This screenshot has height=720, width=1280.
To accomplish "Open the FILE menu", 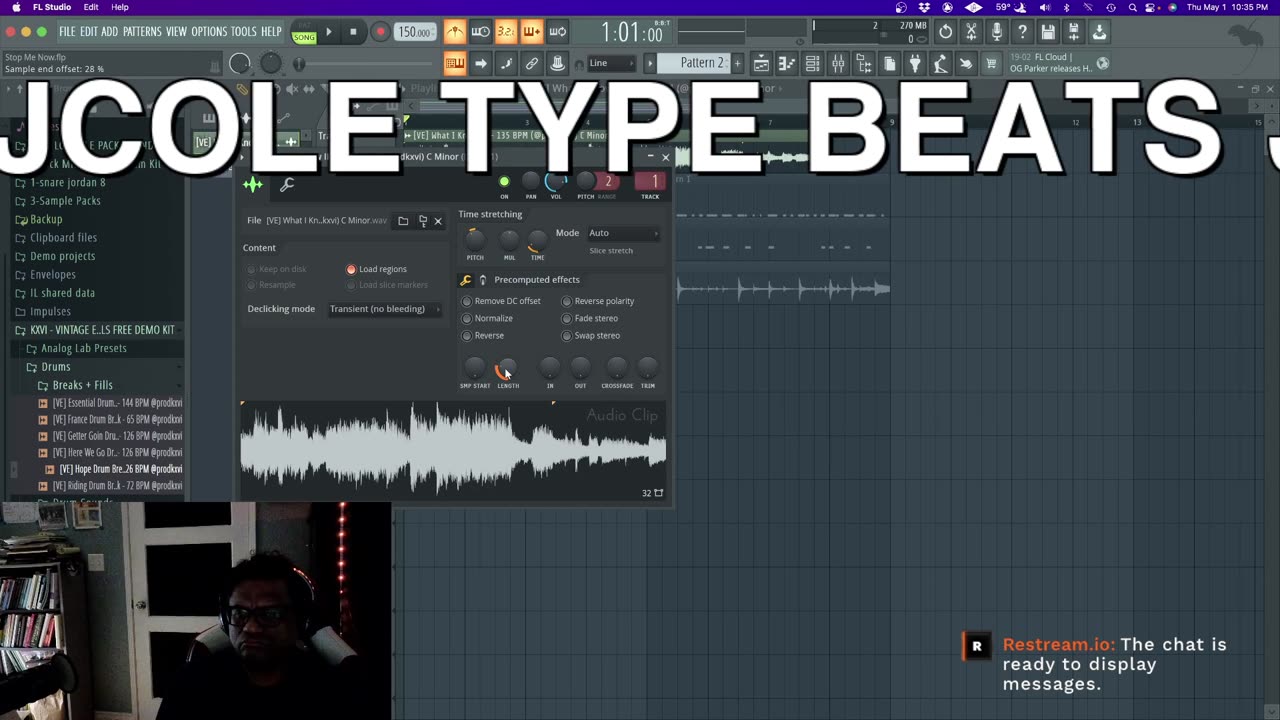I will pyautogui.click(x=67, y=32).
